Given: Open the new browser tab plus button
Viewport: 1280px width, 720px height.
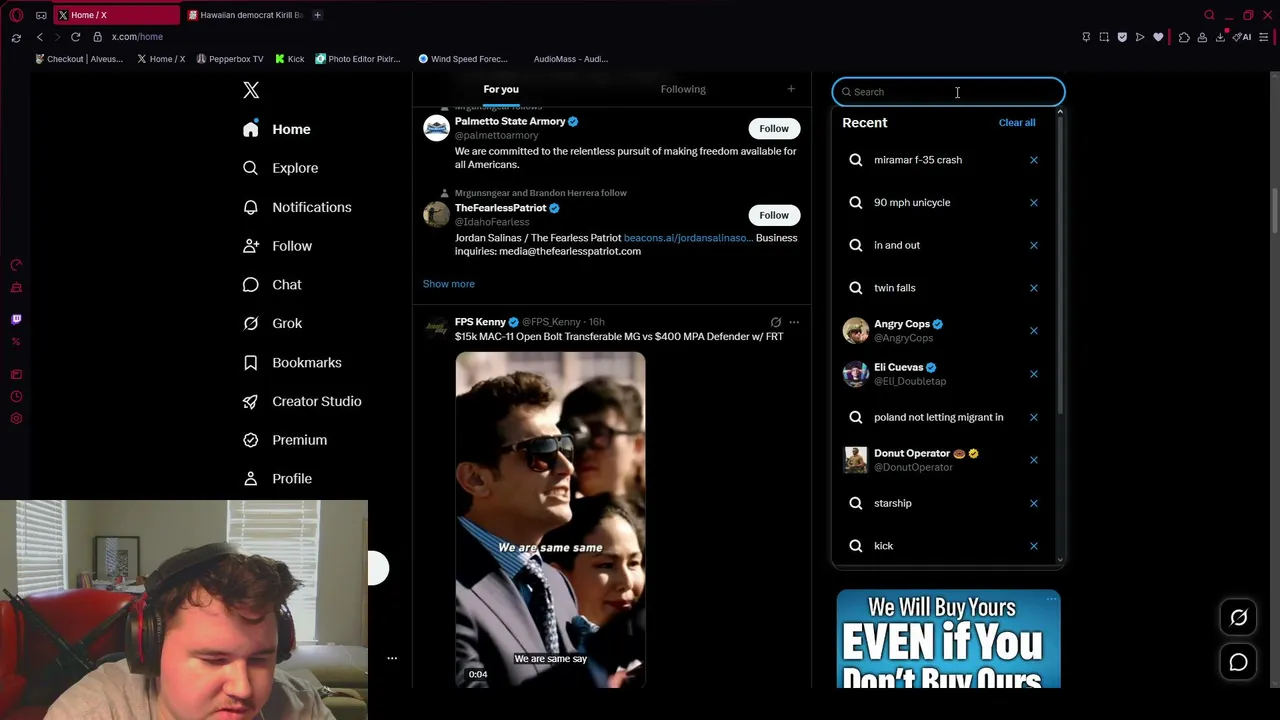Looking at the screenshot, I should [317, 15].
